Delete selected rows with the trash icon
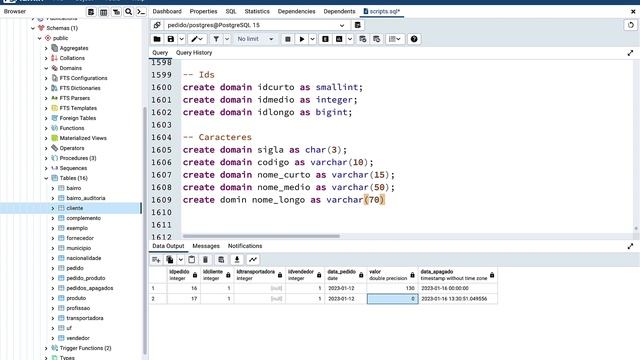Viewport: 640px width, 360px height. [x=205, y=260]
